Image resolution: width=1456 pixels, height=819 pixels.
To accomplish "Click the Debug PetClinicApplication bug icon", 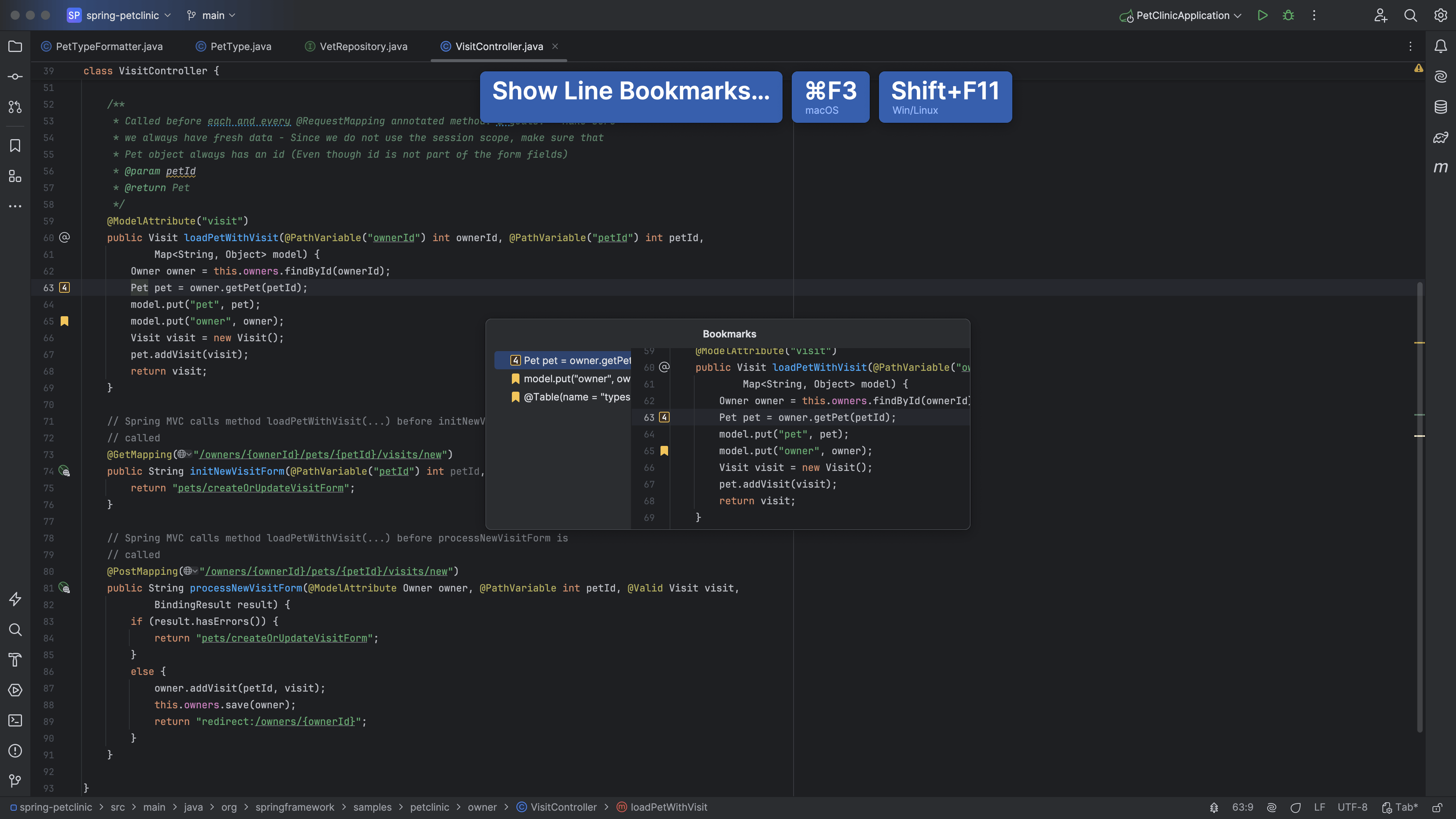I will [x=1288, y=15].
